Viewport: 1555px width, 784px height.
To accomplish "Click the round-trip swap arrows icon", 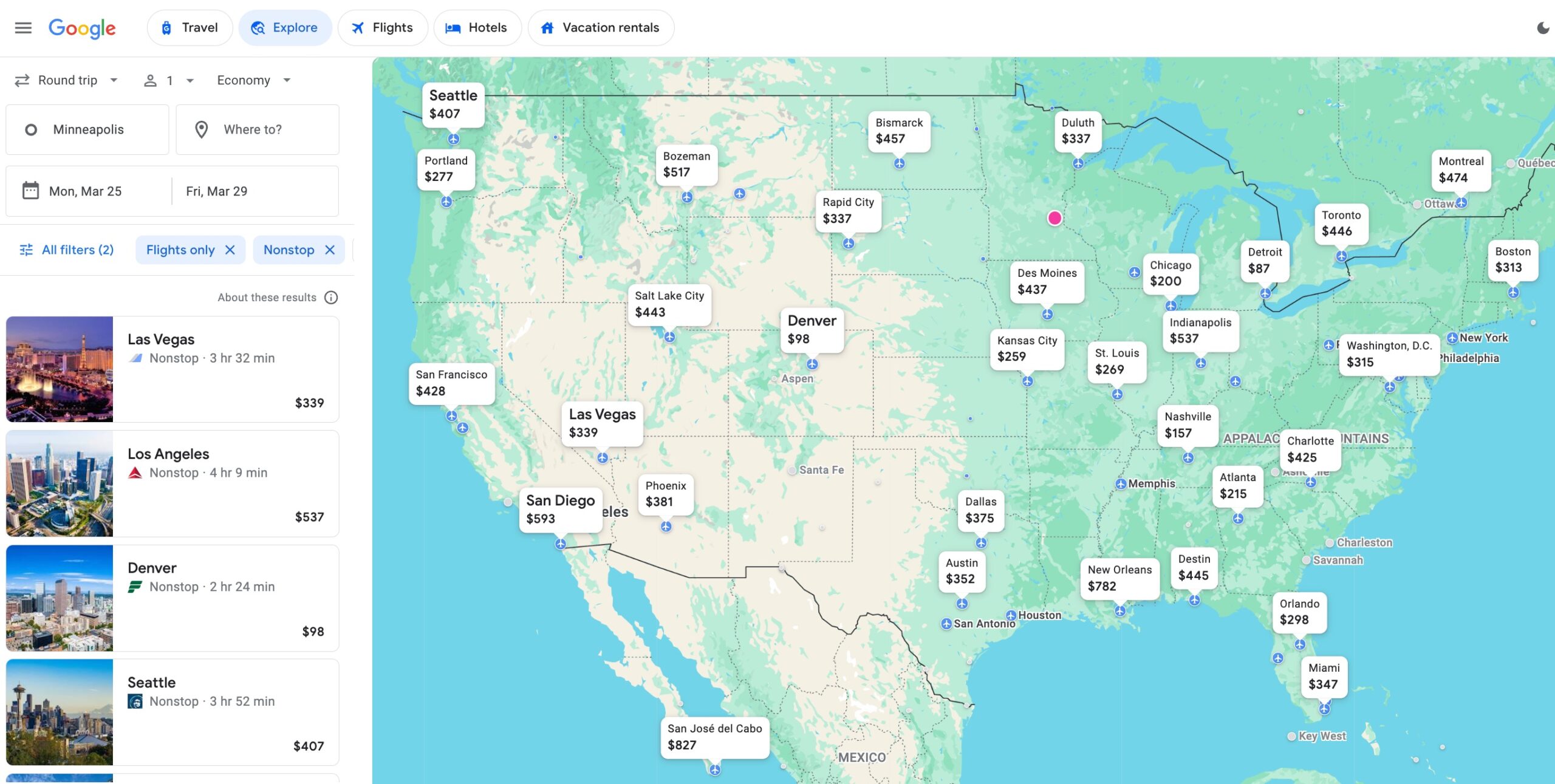I will [22, 80].
